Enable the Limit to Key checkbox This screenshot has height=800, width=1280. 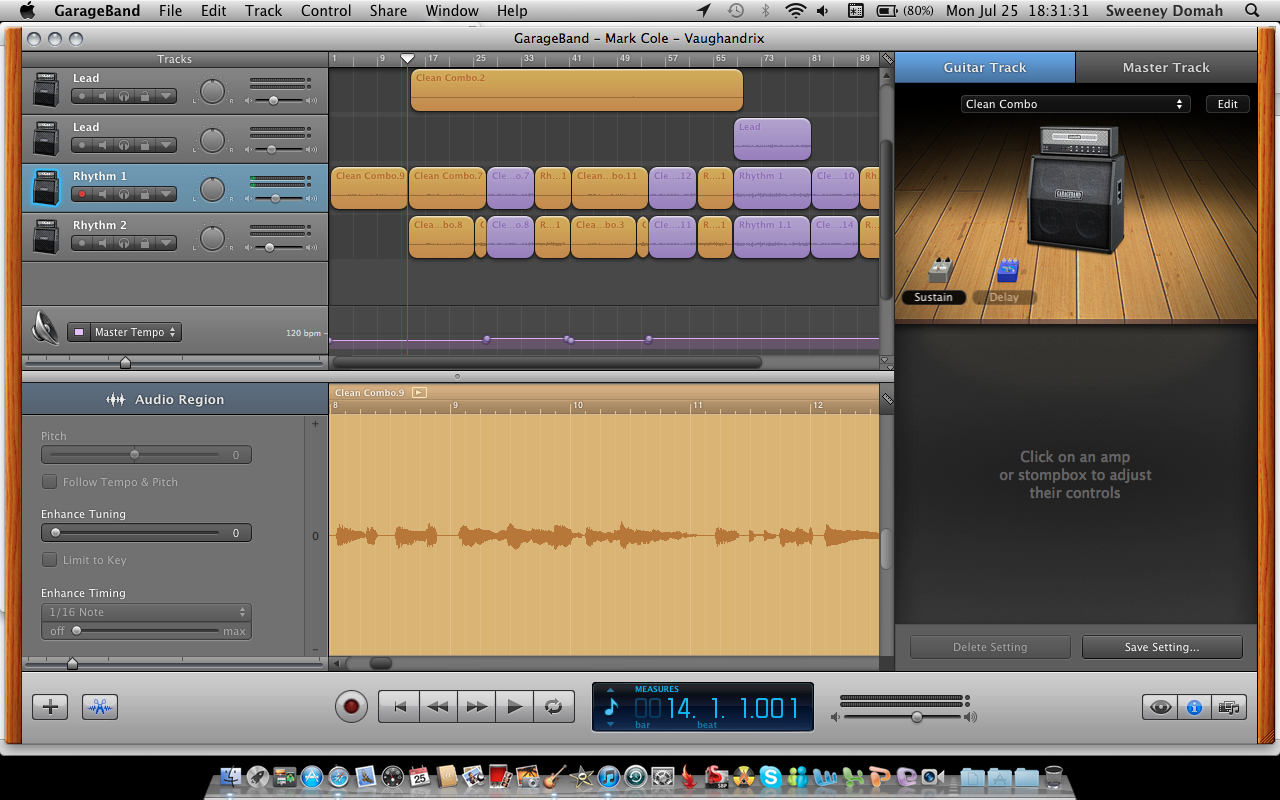pos(49,560)
